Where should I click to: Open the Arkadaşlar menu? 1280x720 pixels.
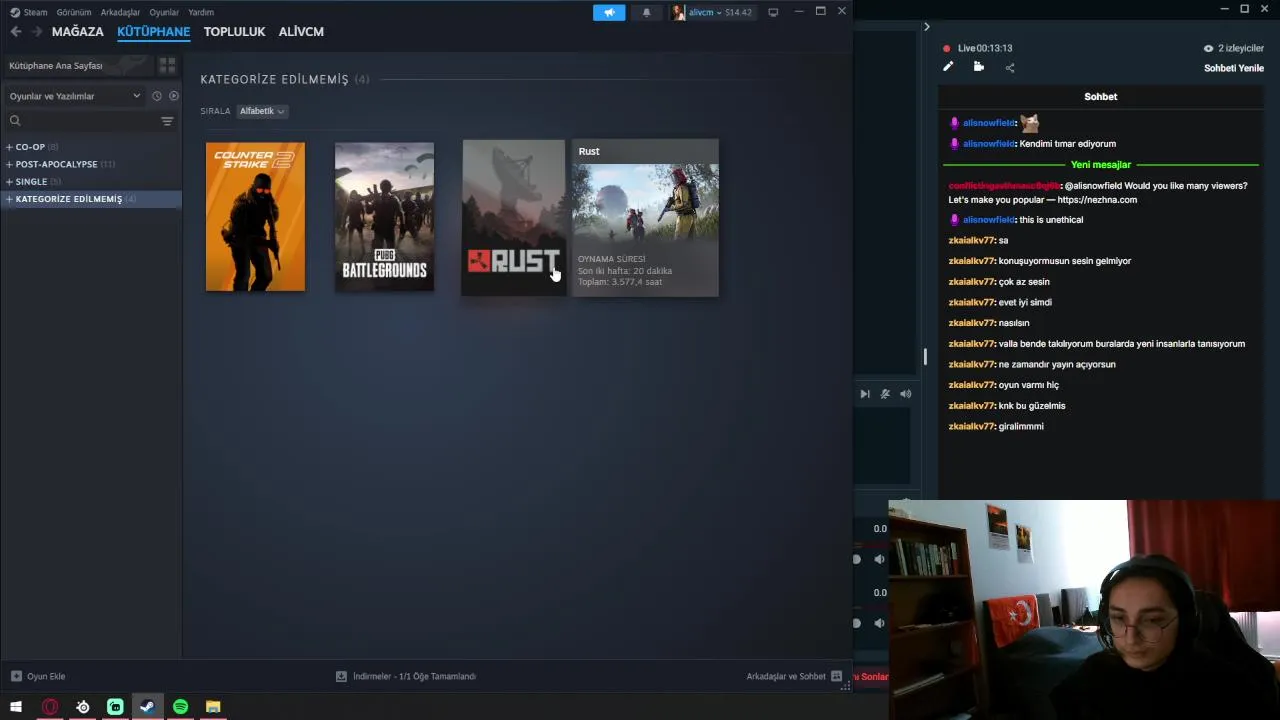coord(120,12)
